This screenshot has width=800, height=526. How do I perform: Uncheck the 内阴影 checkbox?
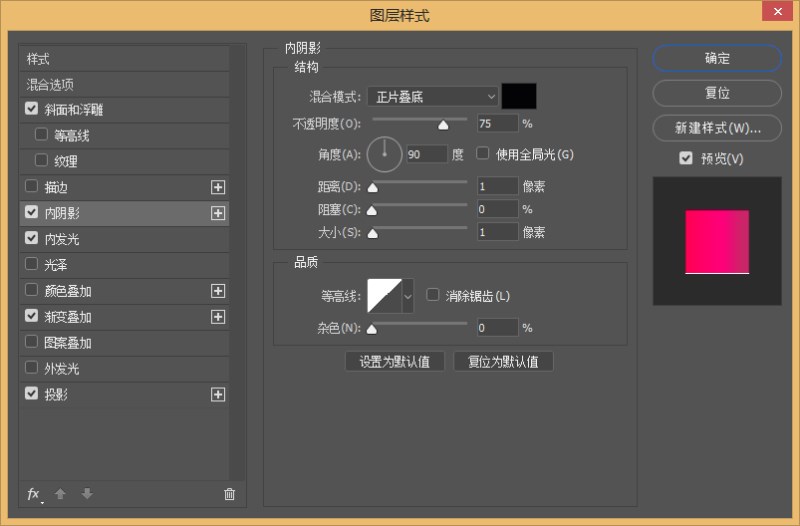click(32, 212)
